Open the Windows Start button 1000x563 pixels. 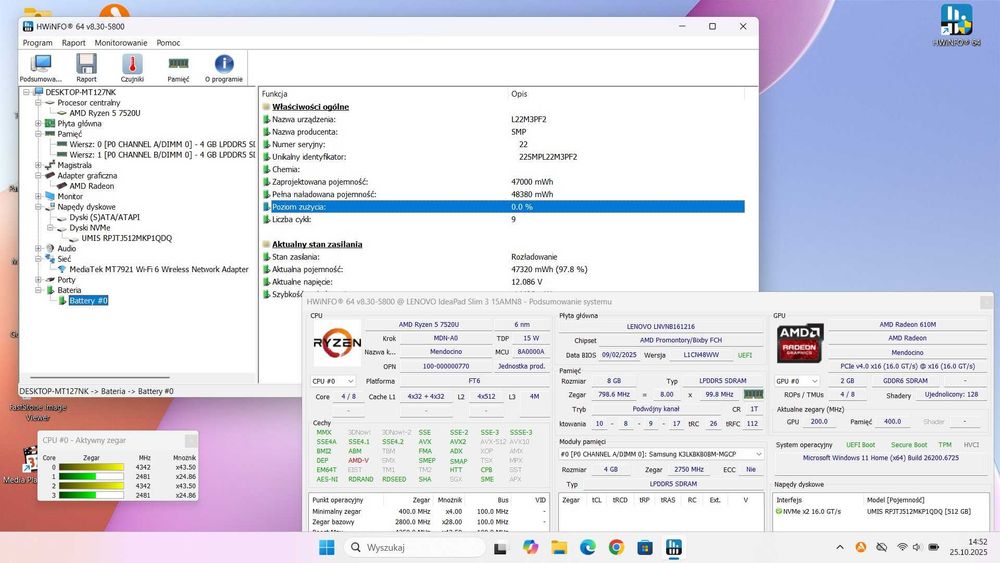click(327, 547)
